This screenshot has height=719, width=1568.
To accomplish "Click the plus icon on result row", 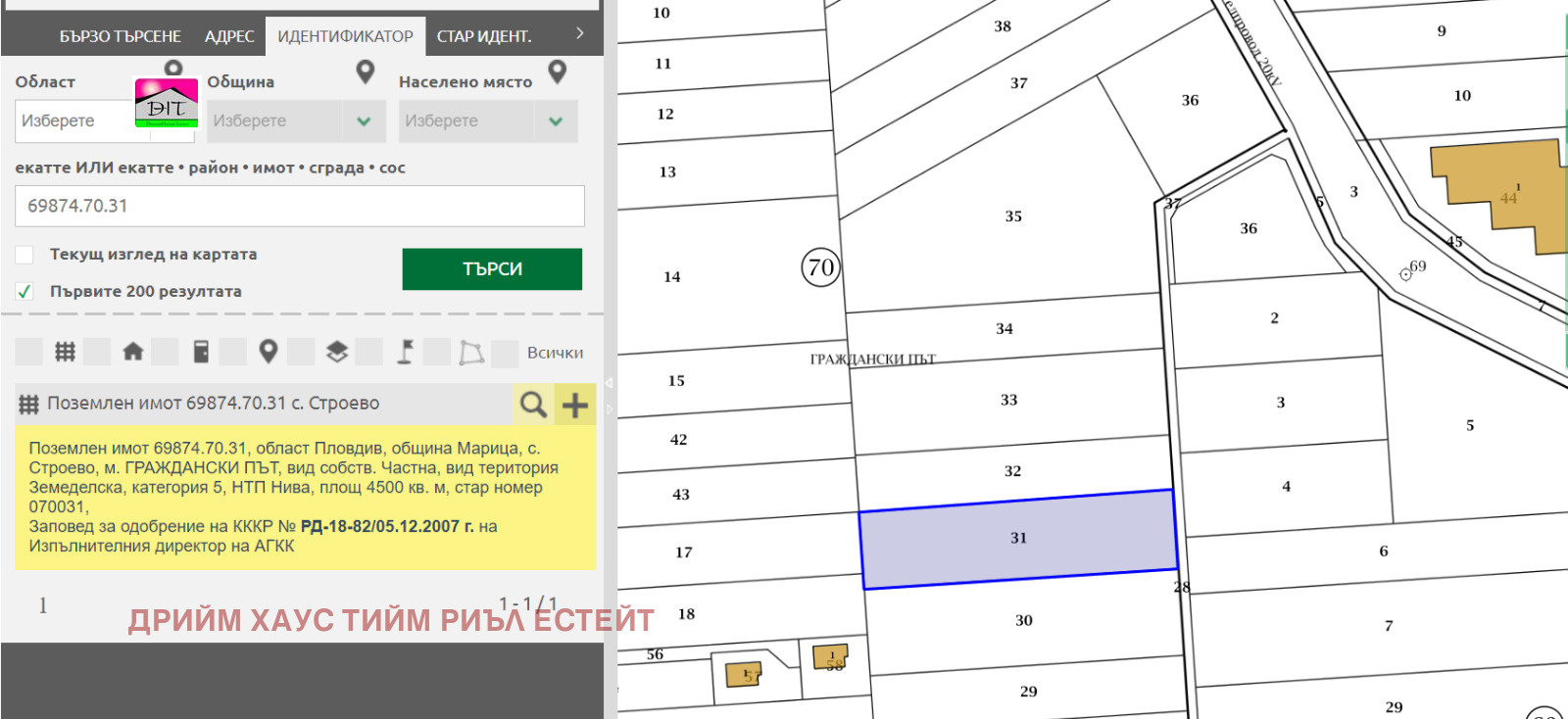I will [575, 404].
